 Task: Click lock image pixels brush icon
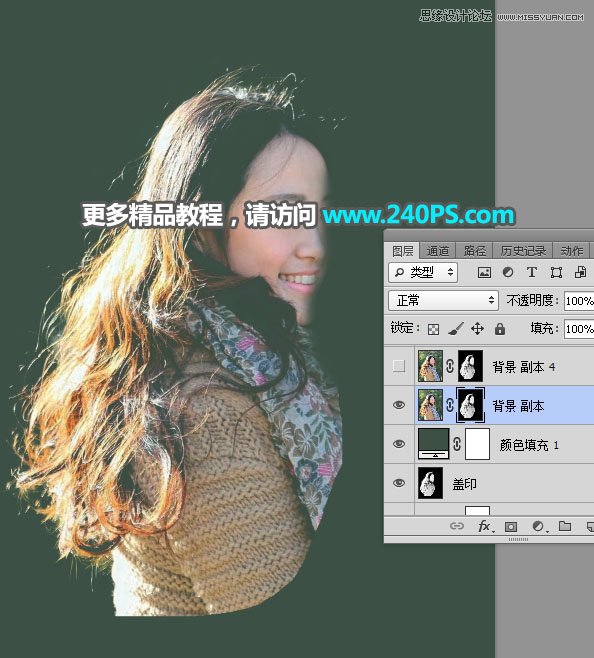(x=455, y=329)
